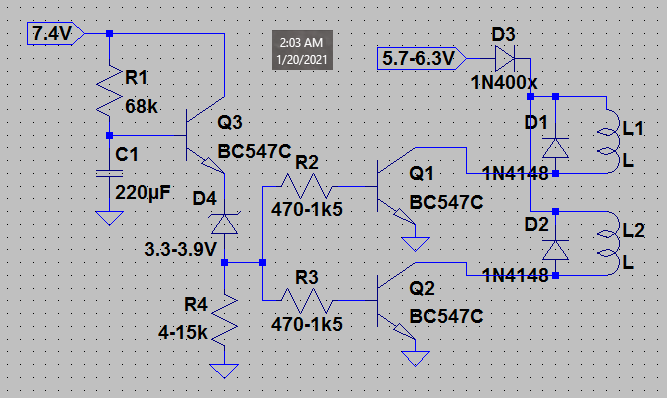The height and width of the screenshot is (398, 667).
Task: Click the 1/20/2021 date text
Action: (x=302, y=60)
